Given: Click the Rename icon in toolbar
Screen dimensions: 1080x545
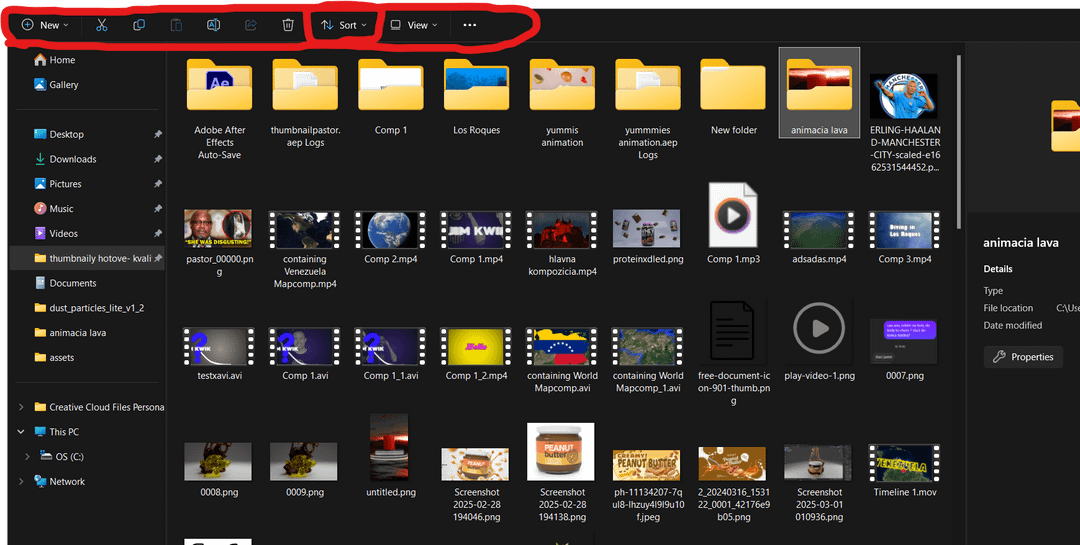Looking at the screenshot, I should point(214,25).
